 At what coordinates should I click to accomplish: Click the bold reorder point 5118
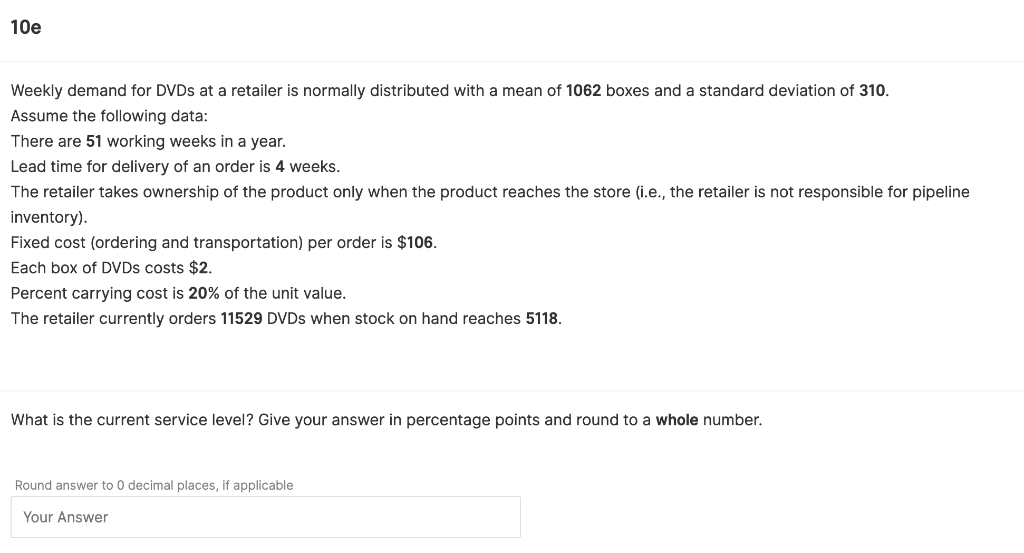pyautogui.click(x=541, y=319)
